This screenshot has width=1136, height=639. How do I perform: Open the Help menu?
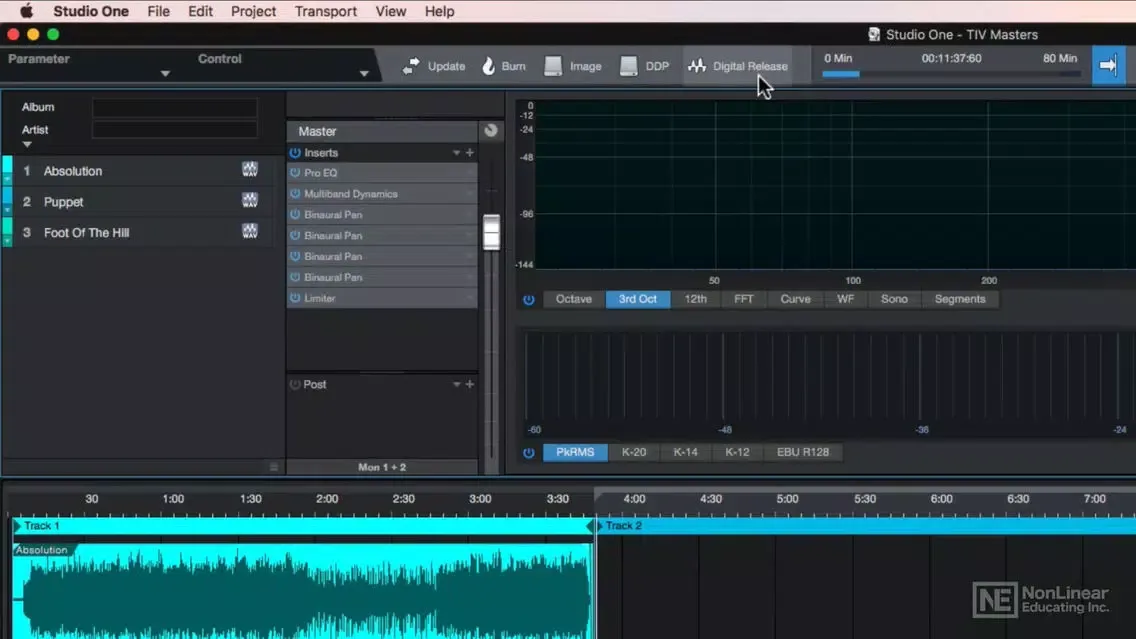439,11
